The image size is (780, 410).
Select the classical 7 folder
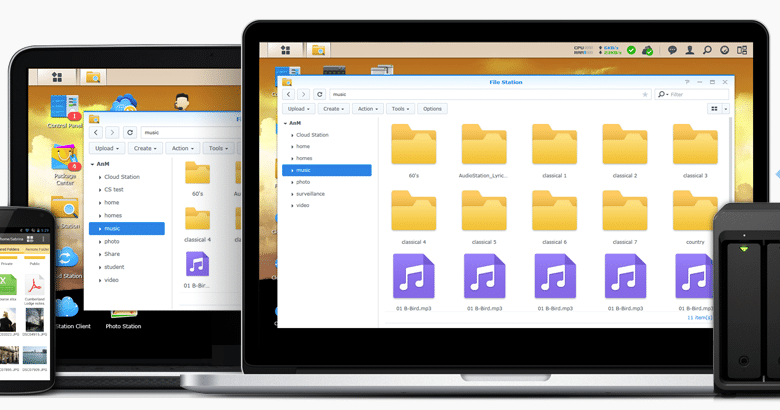click(x=625, y=217)
